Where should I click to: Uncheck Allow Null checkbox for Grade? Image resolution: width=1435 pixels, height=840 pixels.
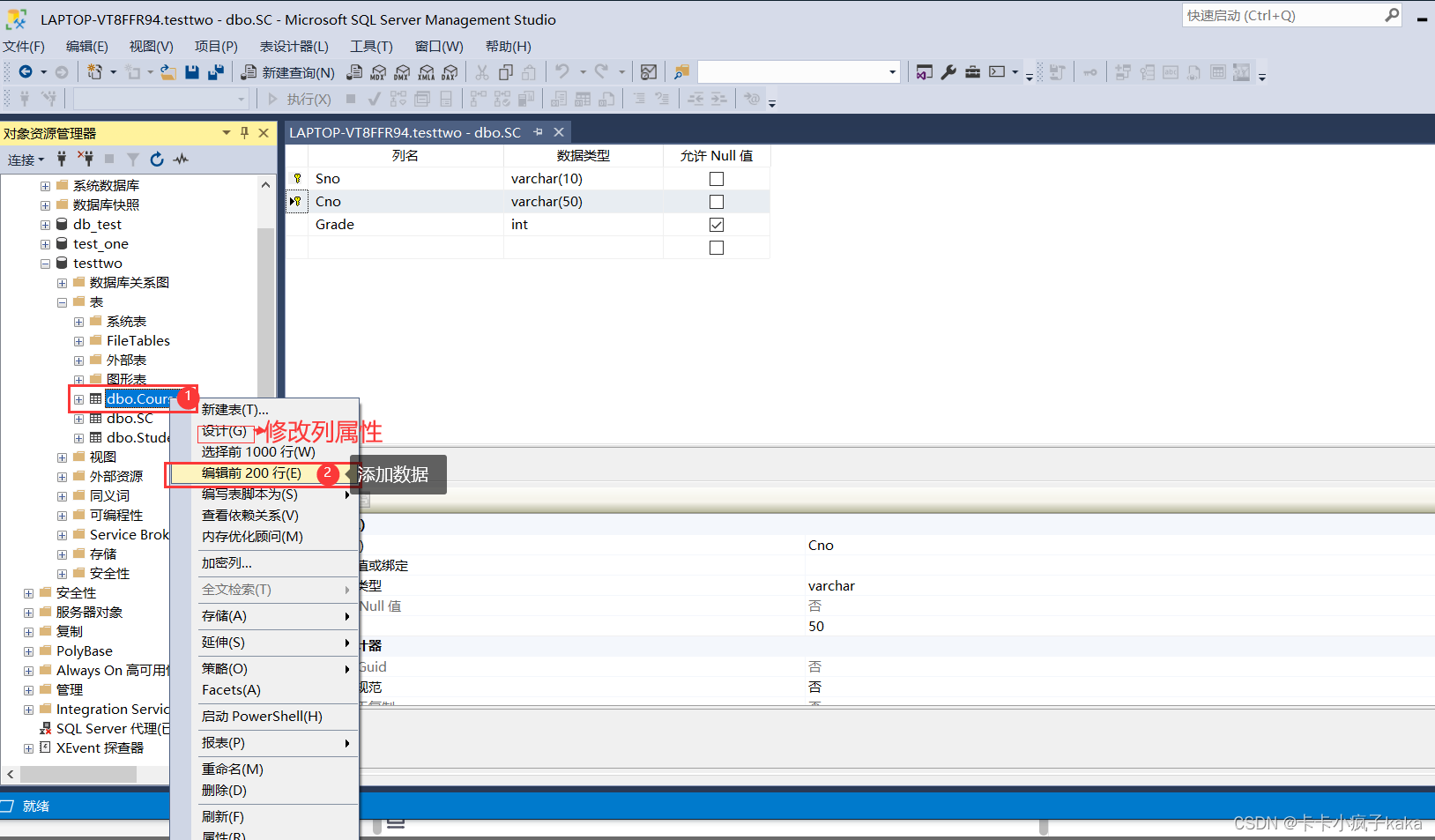click(x=717, y=225)
